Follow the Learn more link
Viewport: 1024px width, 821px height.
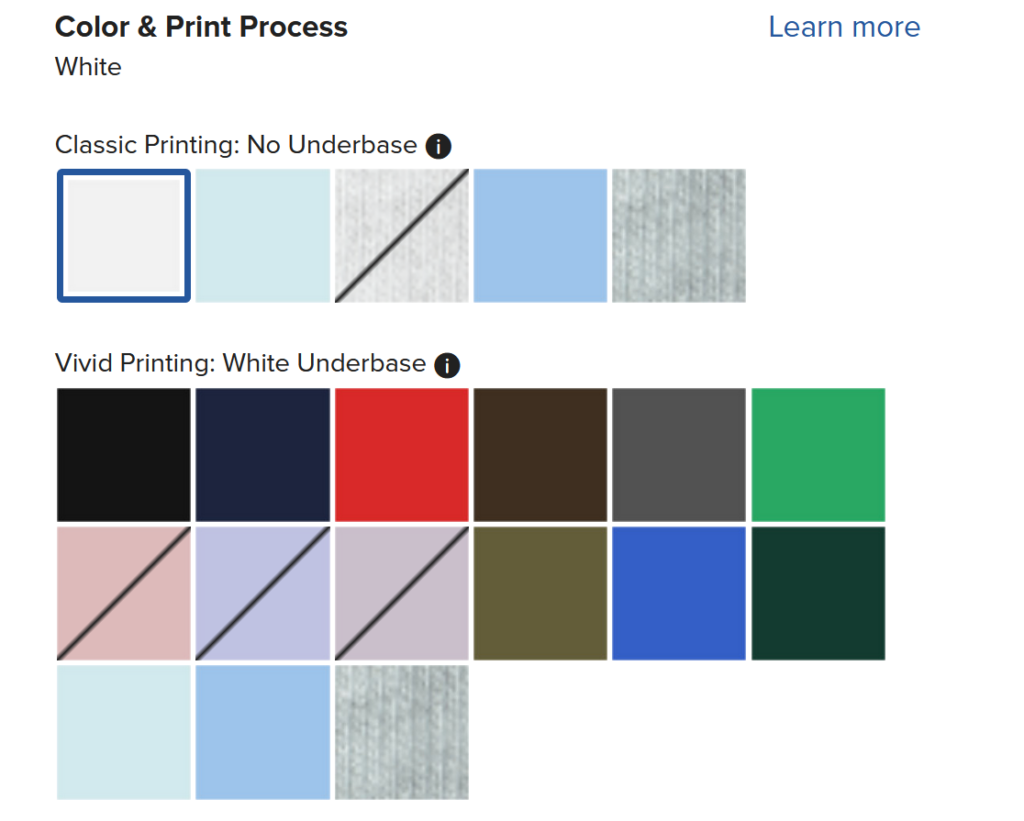(844, 27)
